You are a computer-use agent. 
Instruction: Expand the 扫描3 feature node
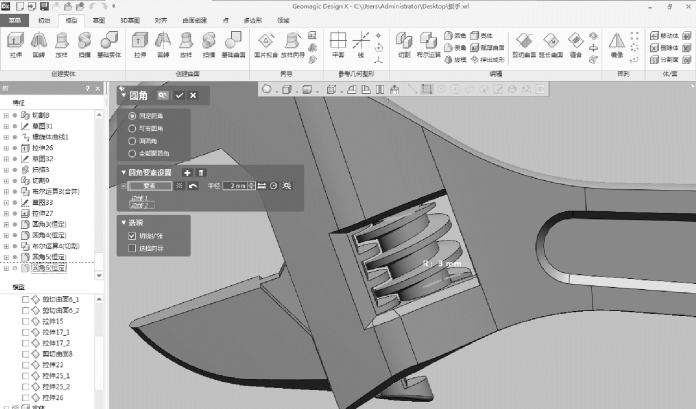click(x=6, y=170)
